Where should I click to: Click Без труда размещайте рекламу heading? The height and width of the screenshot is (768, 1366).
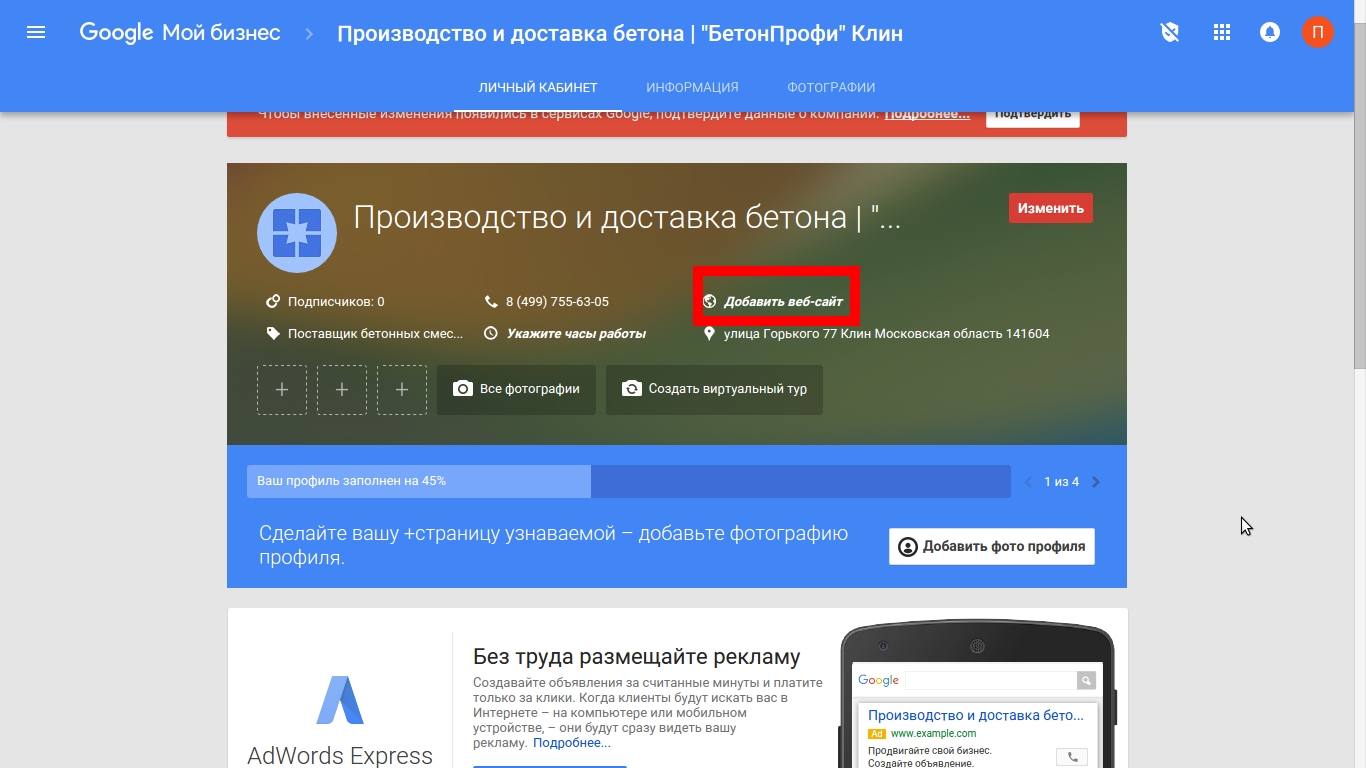click(637, 657)
